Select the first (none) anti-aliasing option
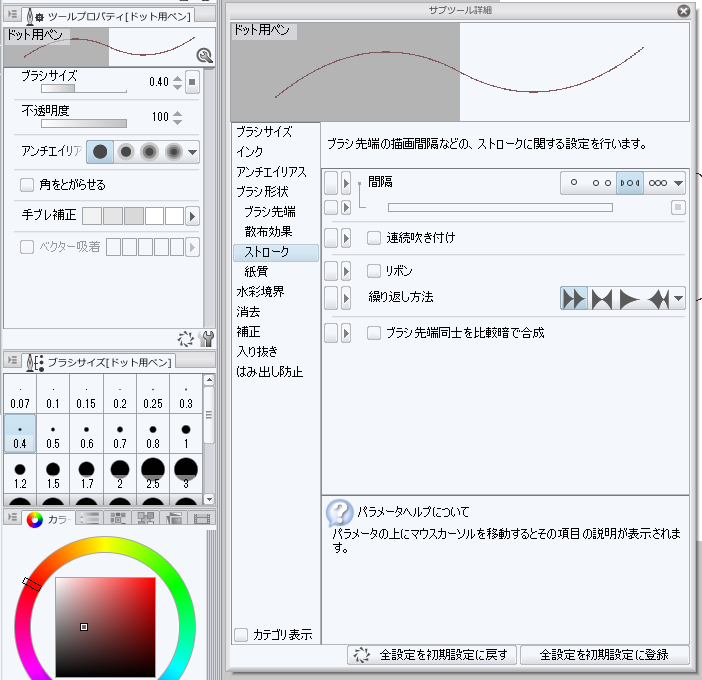Image resolution: width=702 pixels, height=680 pixels. click(x=100, y=152)
